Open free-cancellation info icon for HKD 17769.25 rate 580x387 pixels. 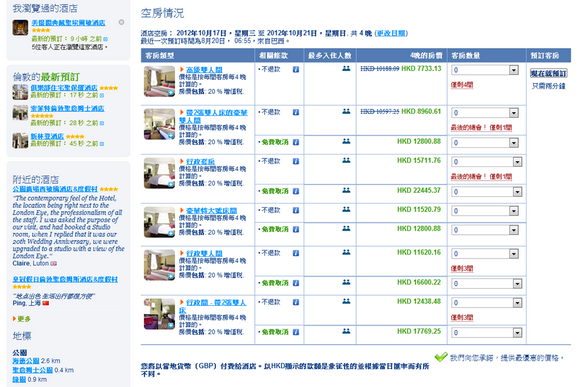296,332
